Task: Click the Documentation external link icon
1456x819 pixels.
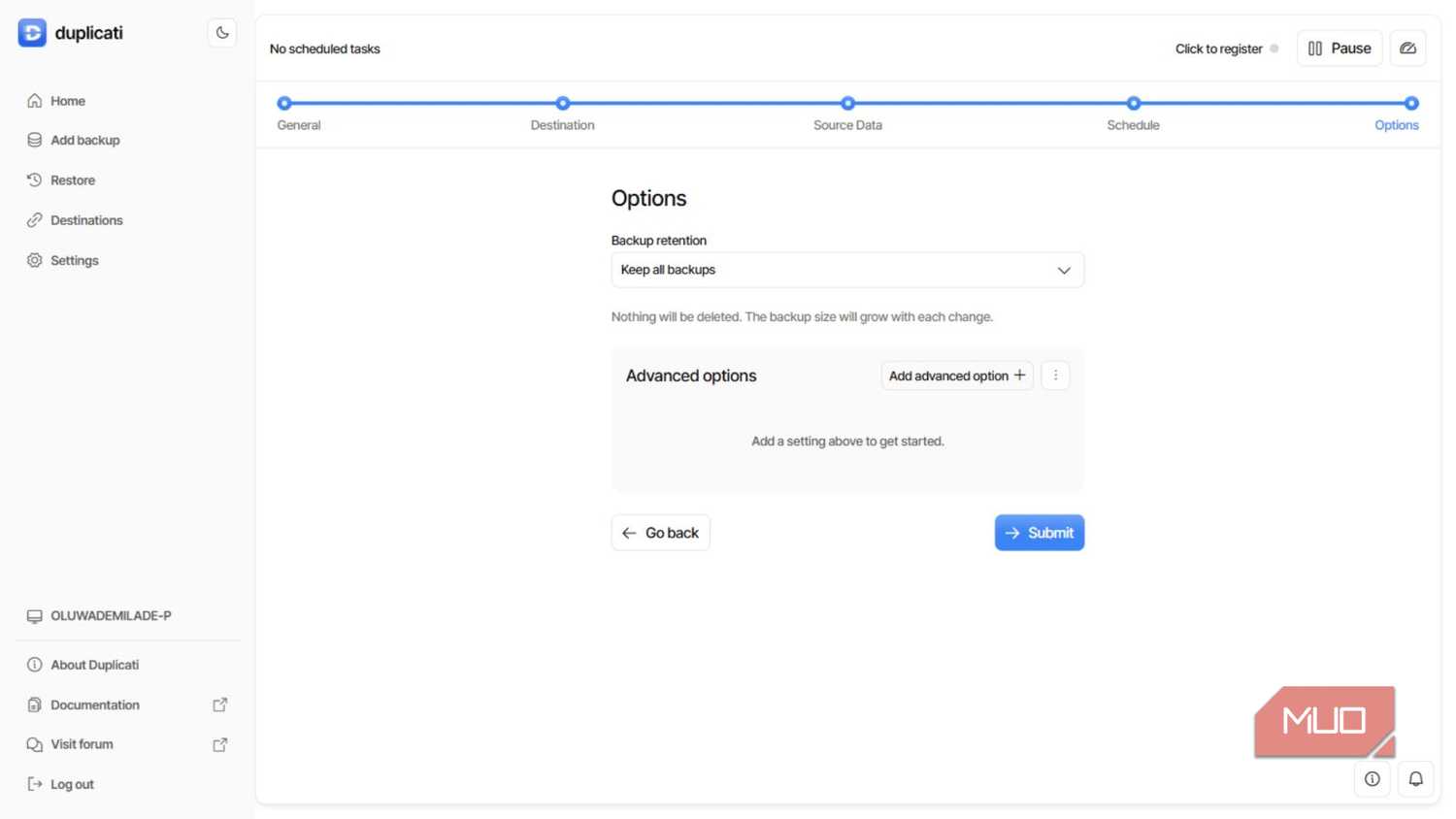Action: click(x=220, y=705)
